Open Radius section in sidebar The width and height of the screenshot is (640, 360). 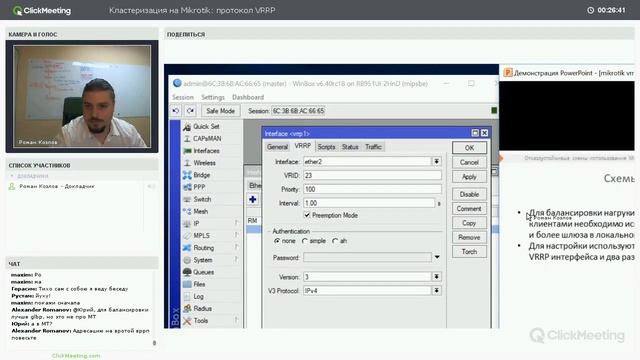[x=202, y=309]
